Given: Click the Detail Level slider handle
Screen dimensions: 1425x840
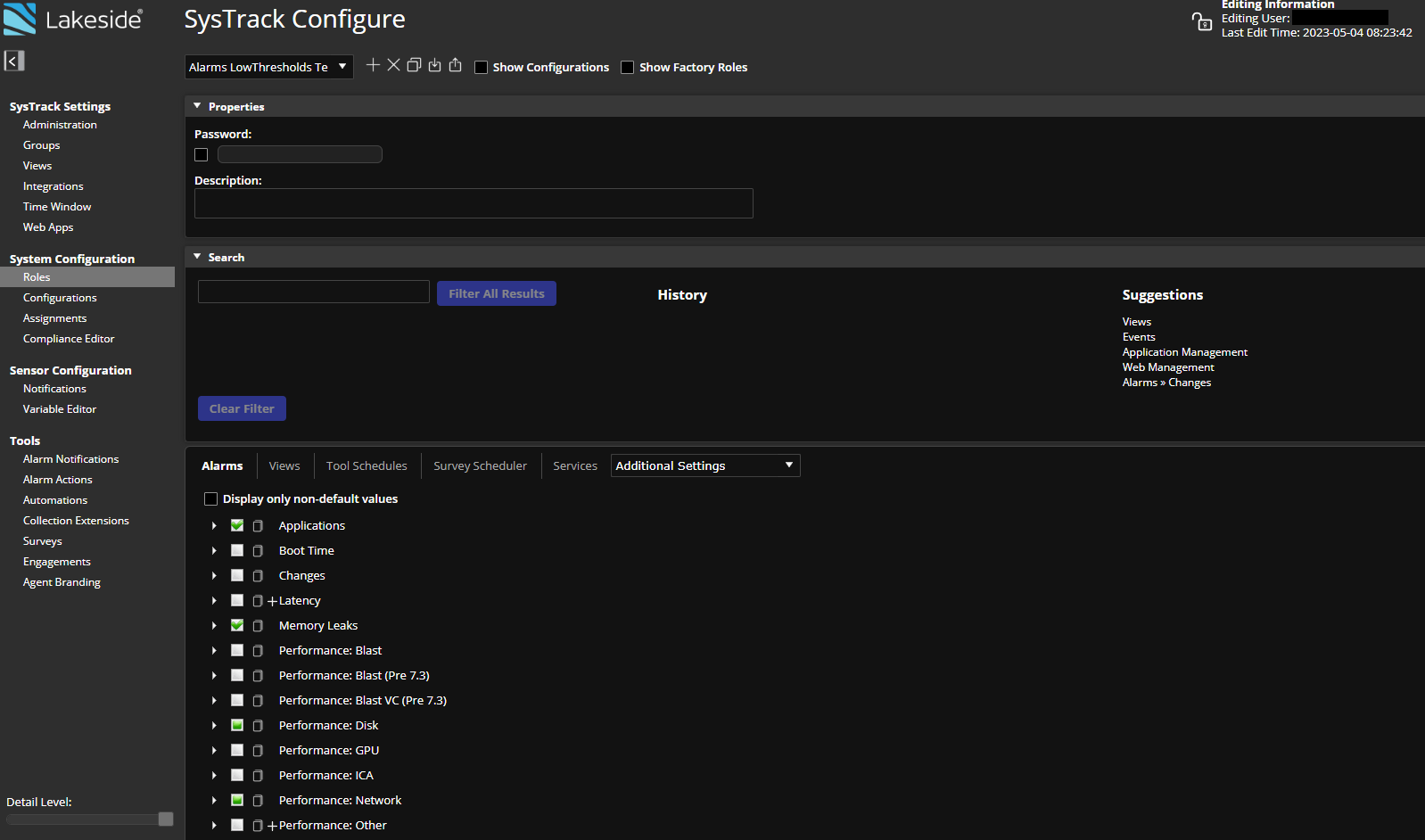Looking at the screenshot, I should tap(166, 819).
